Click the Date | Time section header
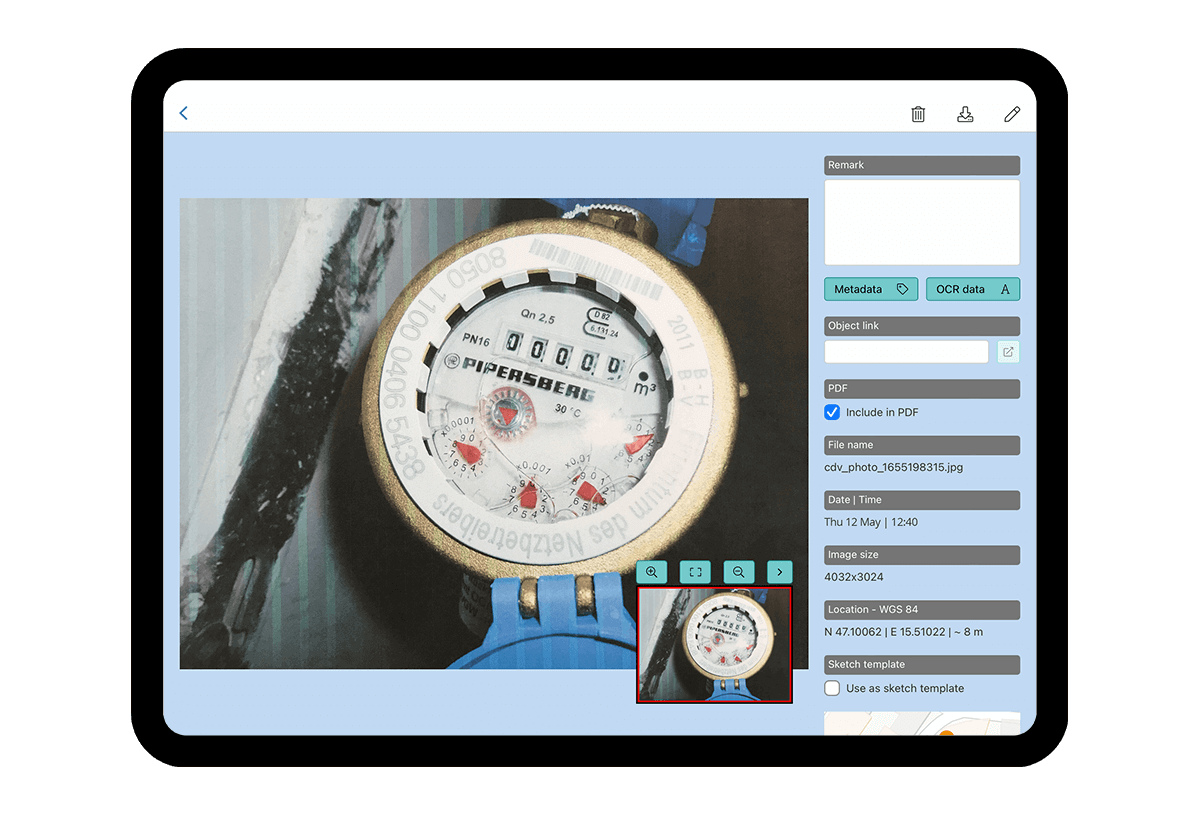 pyautogui.click(x=922, y=500)
